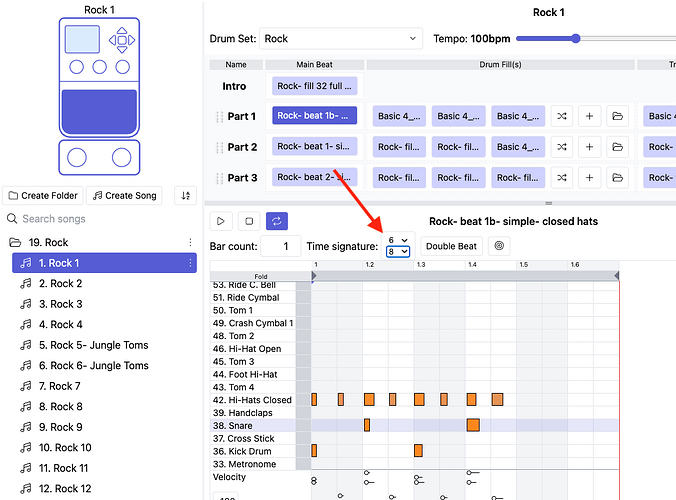
Task: Click the Create Folder button
Action: coord(42,196)
